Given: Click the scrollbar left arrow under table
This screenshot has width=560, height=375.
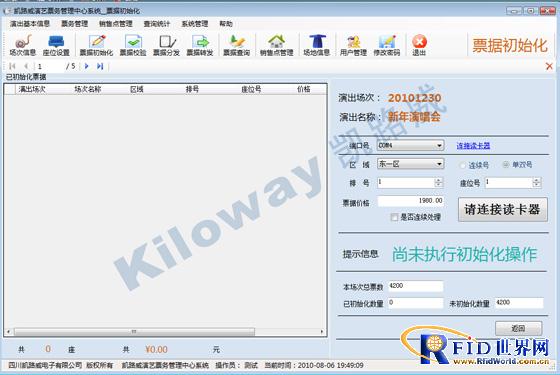Looking at the screenshot, I should (9, 332).
